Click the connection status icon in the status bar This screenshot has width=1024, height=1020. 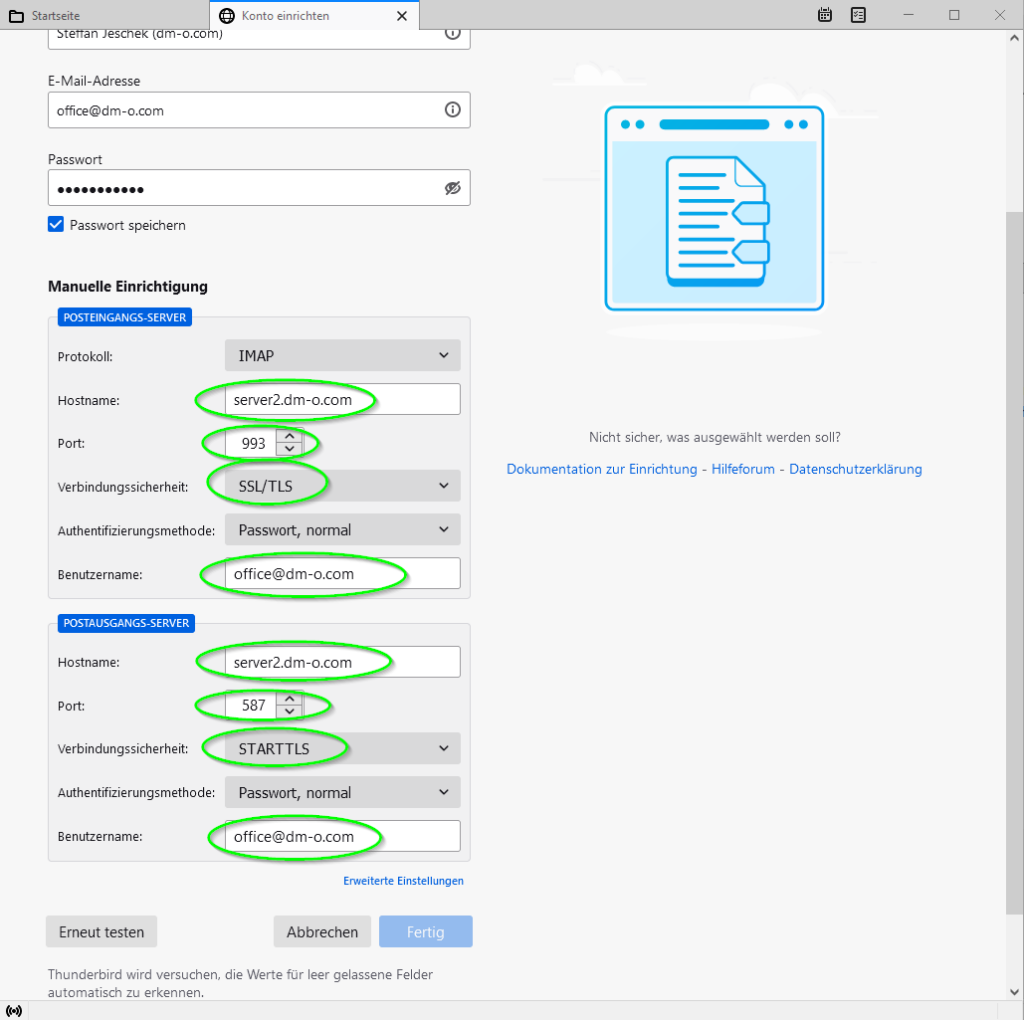pyautogui.click(x=14, y=1010)
